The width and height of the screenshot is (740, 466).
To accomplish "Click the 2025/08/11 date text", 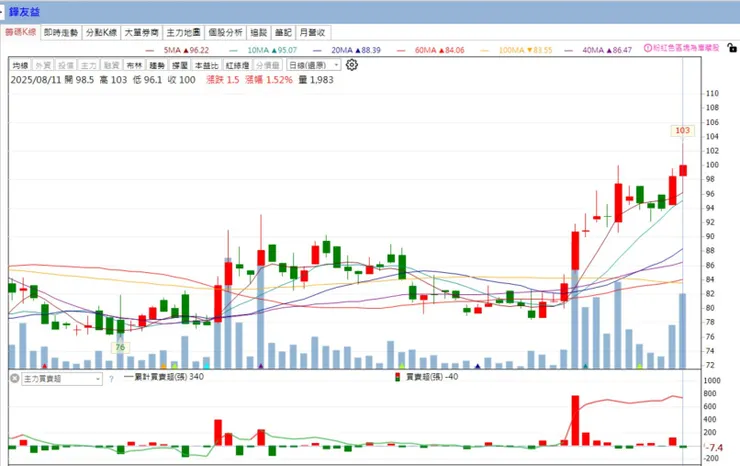I will point(36,80).
